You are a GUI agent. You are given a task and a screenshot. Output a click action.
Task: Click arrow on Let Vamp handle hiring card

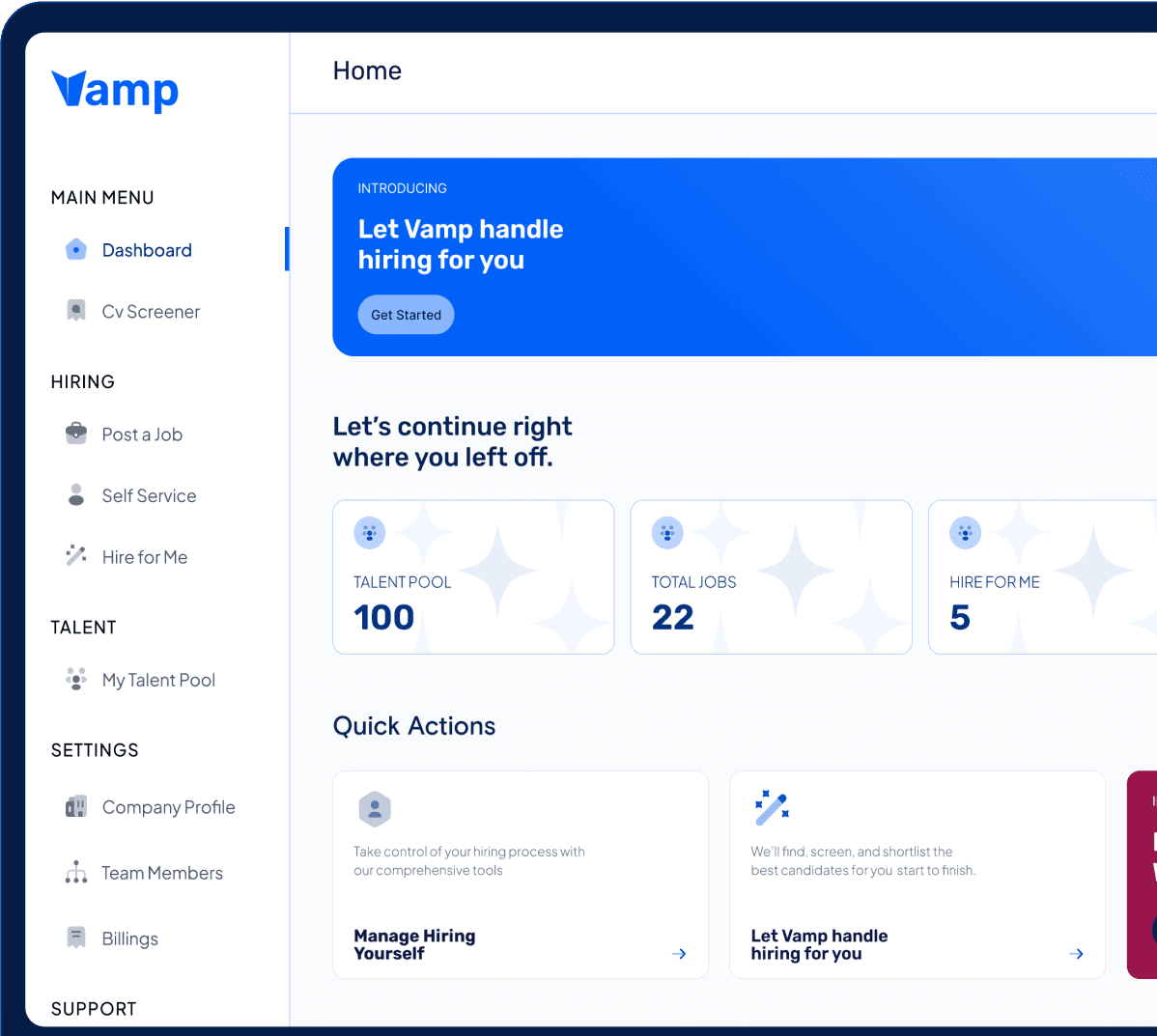1076,954
